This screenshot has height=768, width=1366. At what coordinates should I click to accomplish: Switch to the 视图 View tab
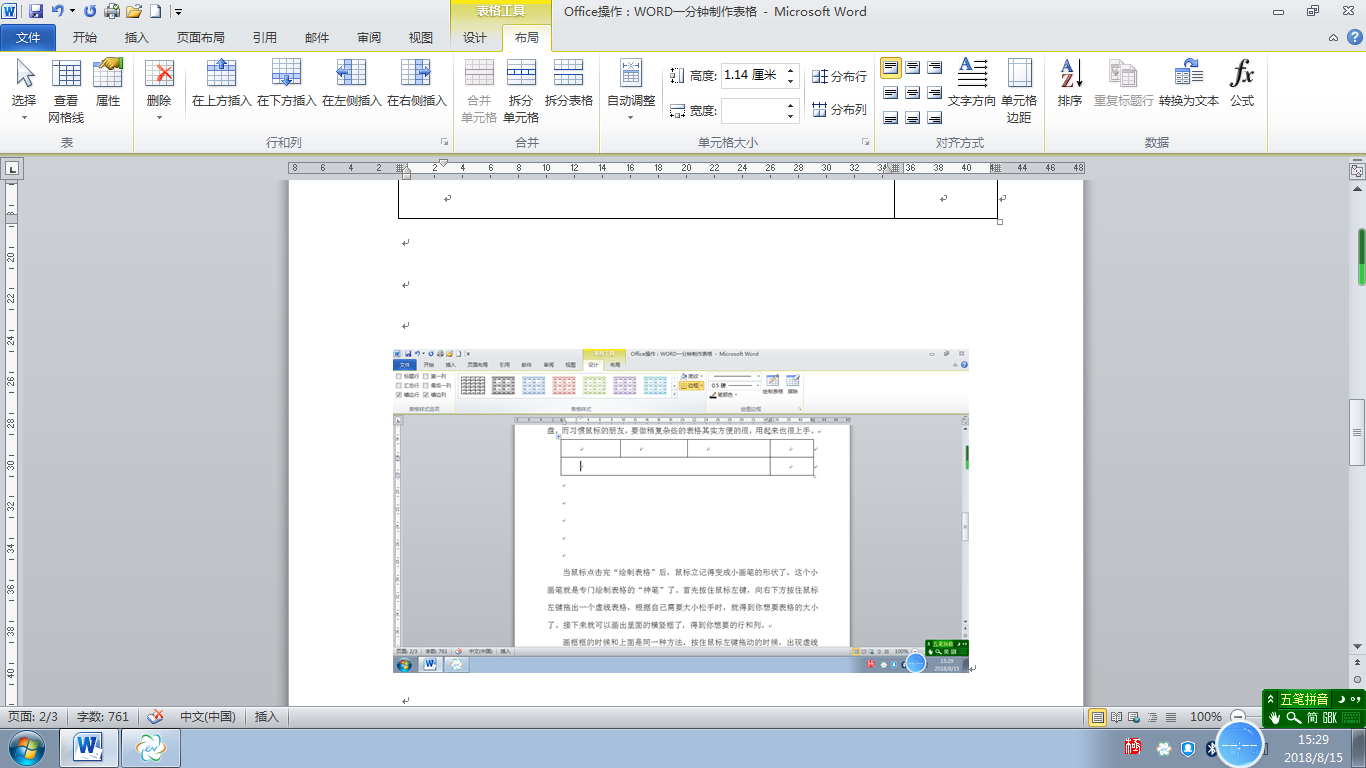pyautogui.click(x=421, y=38)
